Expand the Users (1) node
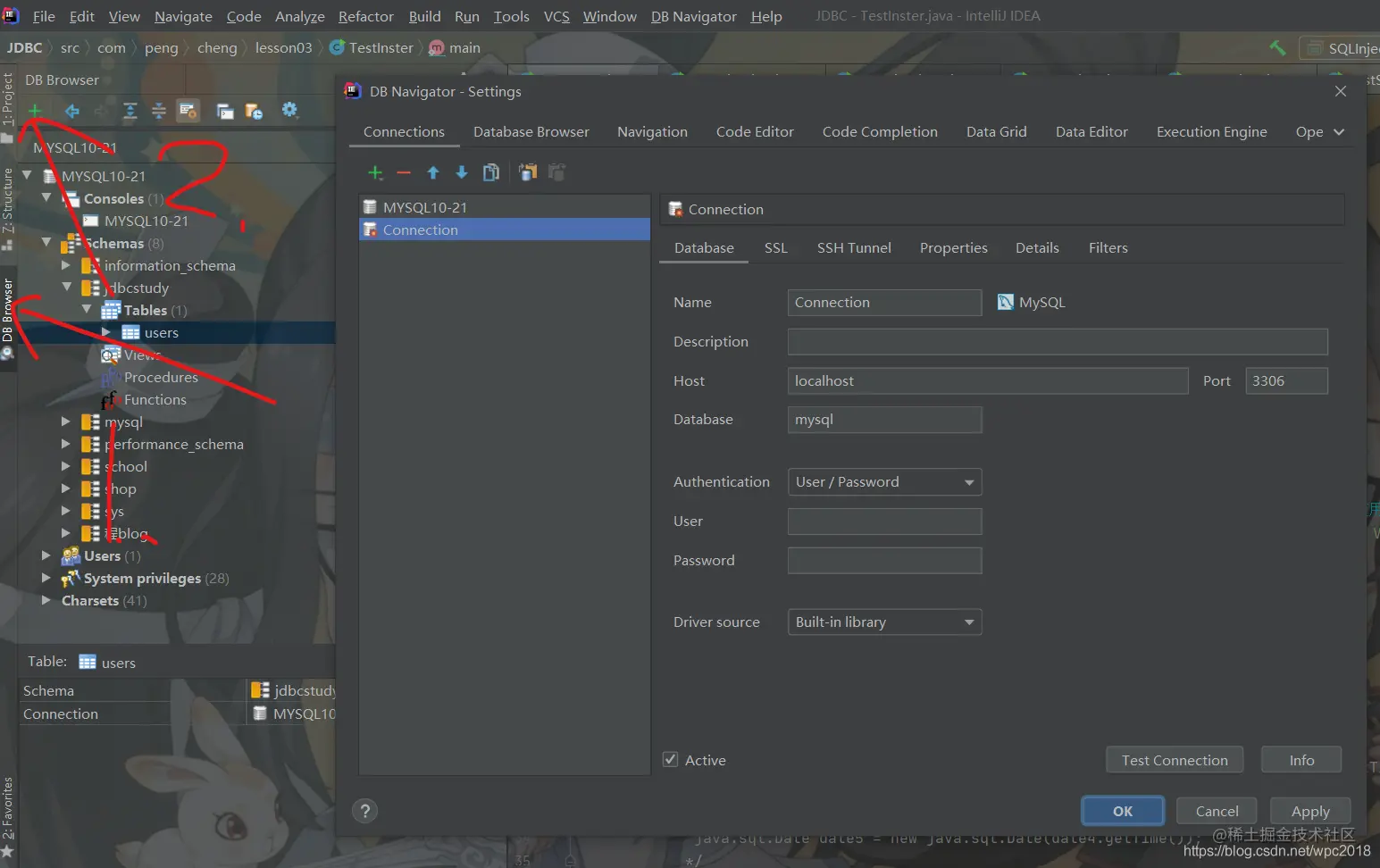The image size is (1380, 868). pos(46,555)
